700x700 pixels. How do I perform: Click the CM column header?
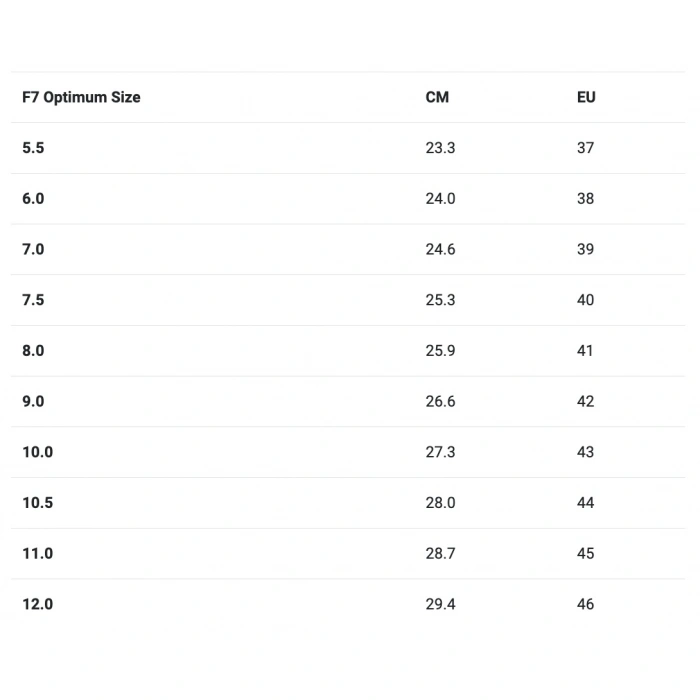437,97
